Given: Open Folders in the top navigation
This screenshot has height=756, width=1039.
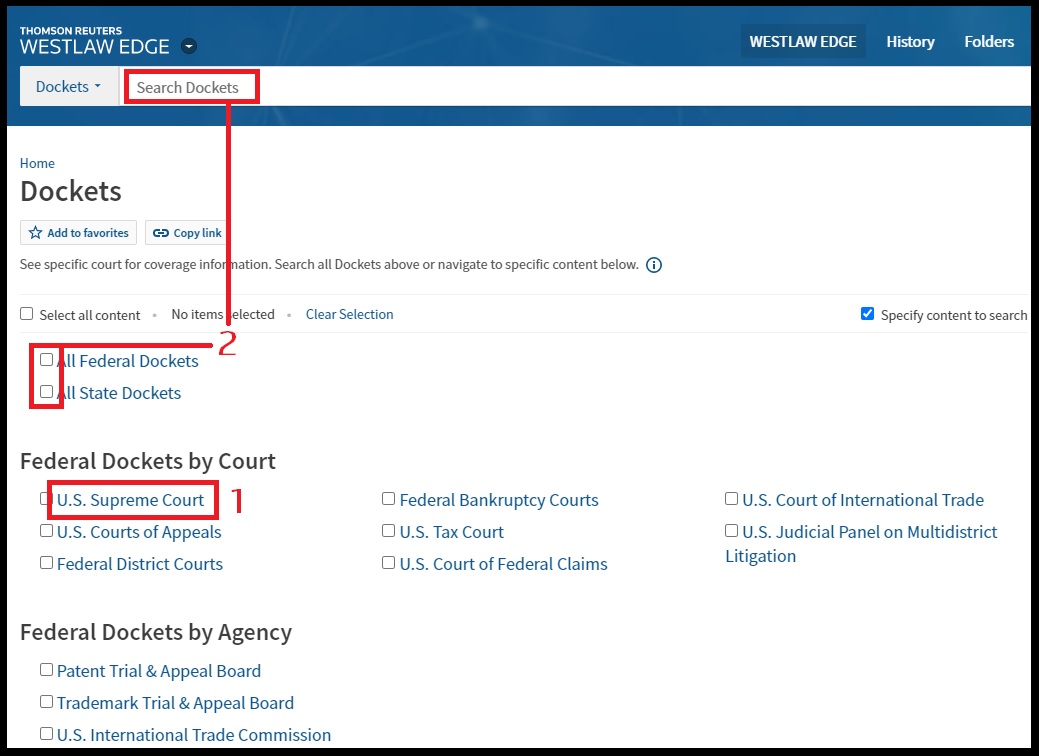Looking at the screenshot, I should tap(988, 42).
